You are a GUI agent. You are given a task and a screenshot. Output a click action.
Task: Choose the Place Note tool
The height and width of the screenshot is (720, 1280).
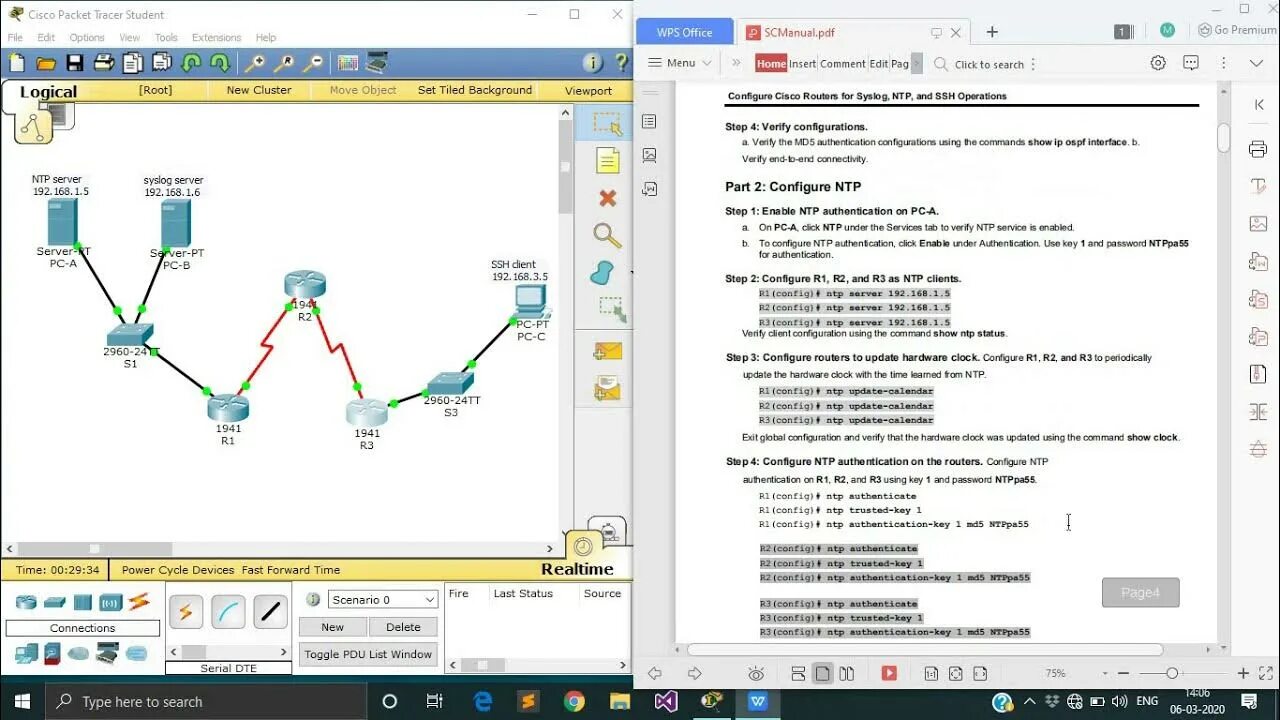607,161
